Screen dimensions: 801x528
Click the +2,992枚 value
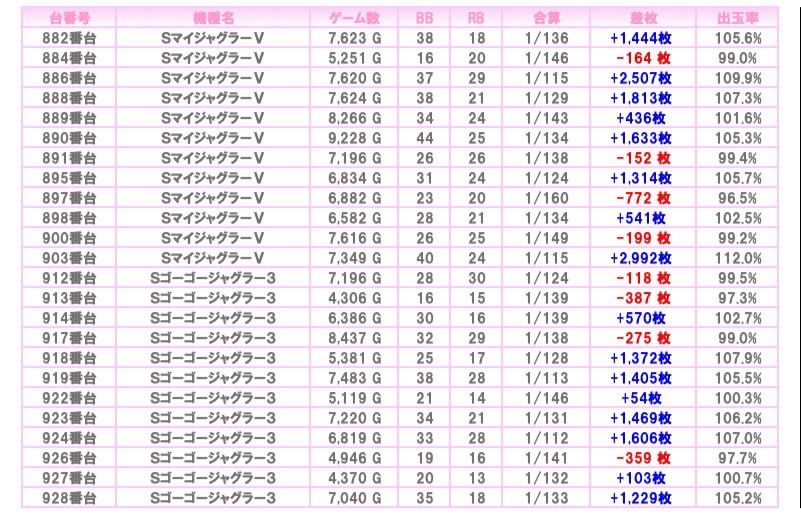tap(641, 258)
